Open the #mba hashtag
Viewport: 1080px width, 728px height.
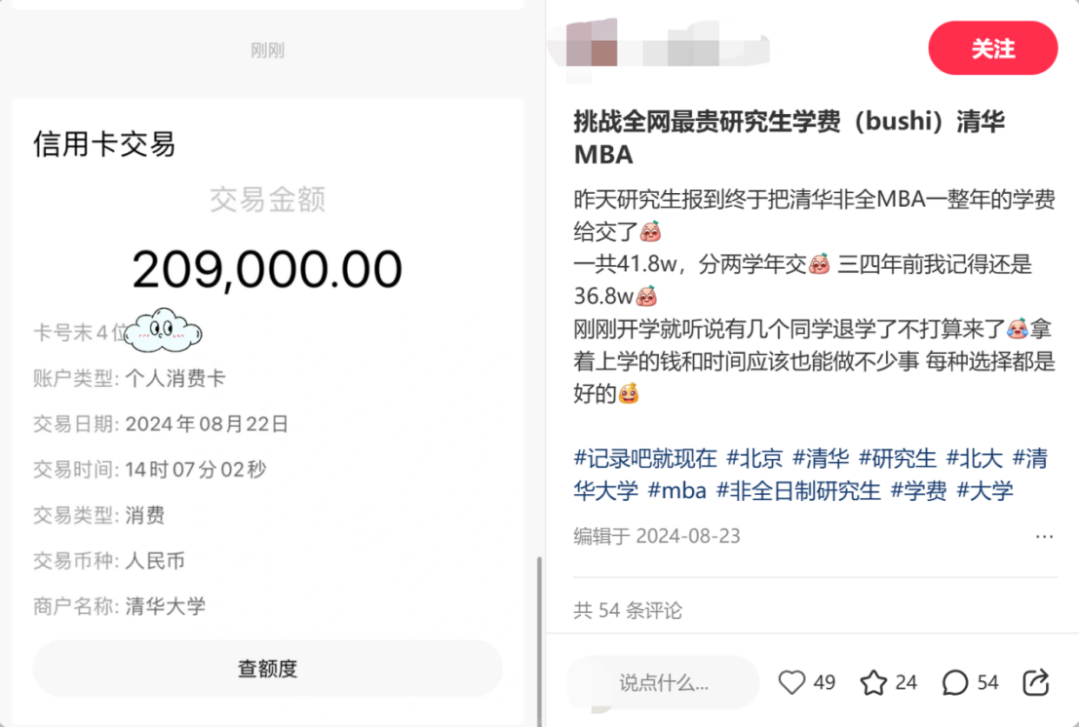[677, 491]
